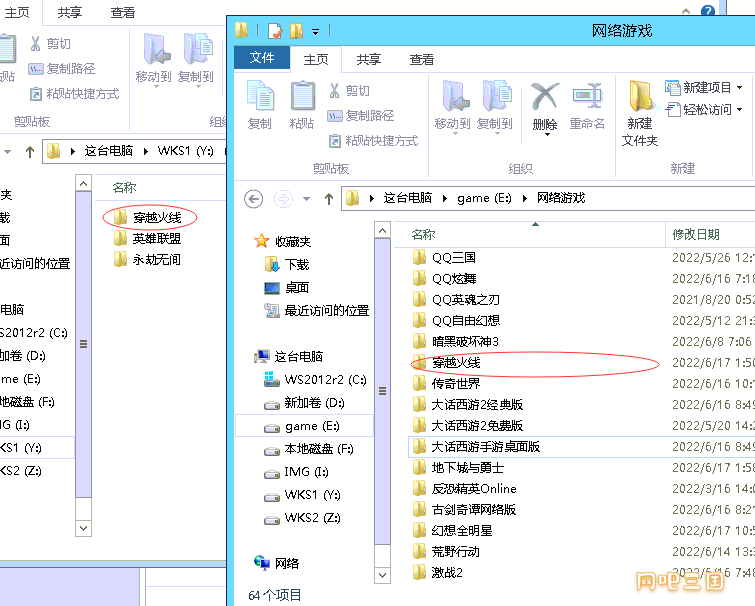Viewport: 755px width, 606px height.
Task: Sort by 名称 column header in 网络游戏
Action: [x=529, y=235]
